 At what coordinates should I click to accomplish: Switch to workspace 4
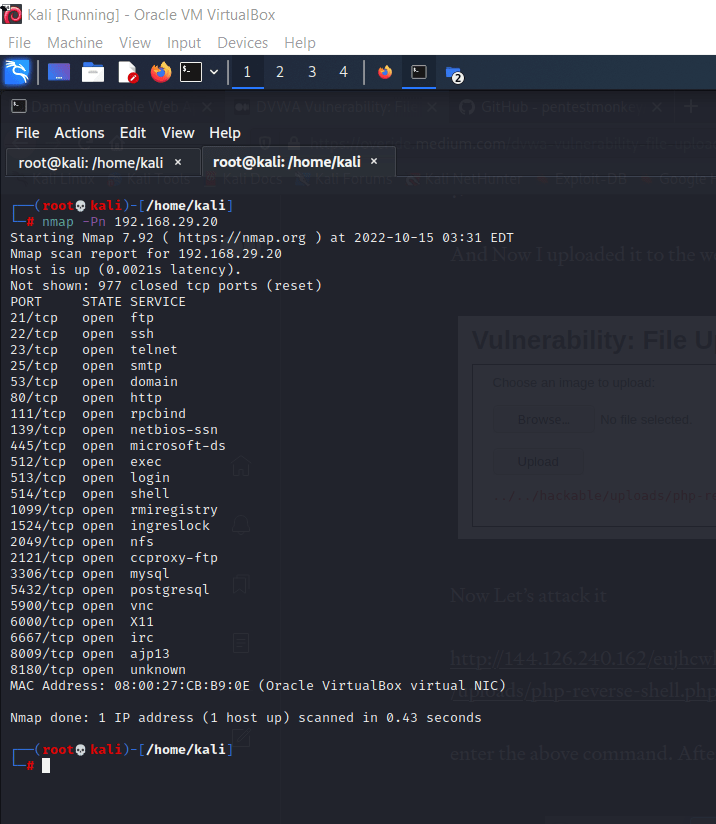(x=344, y=72)
